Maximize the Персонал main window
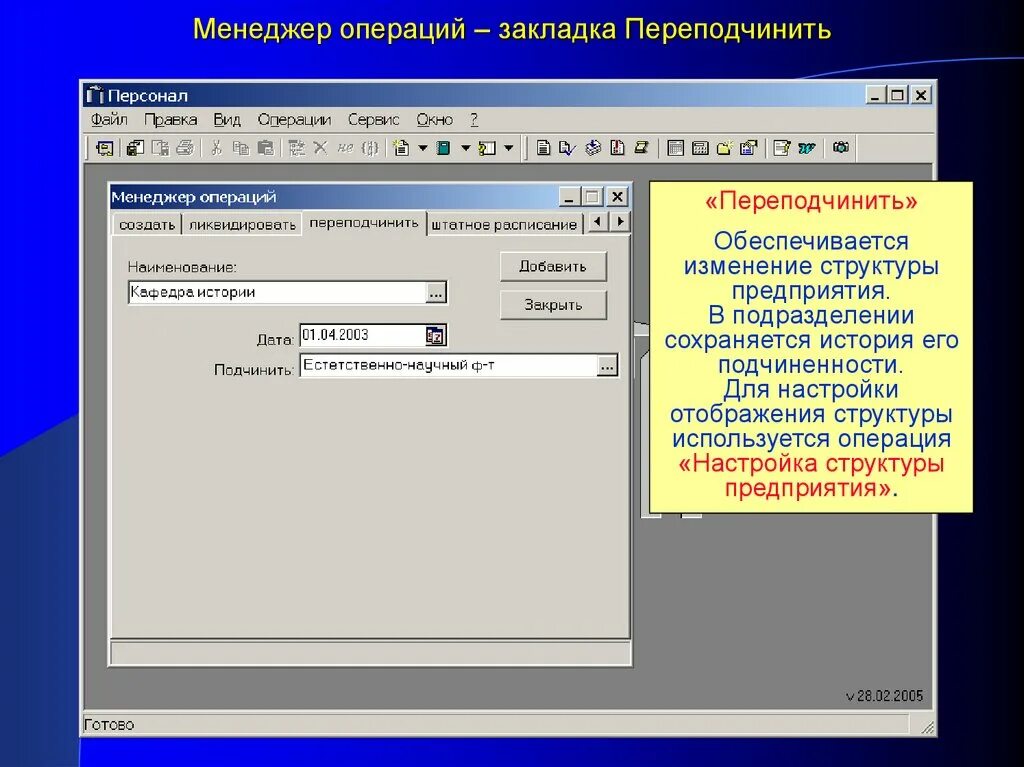 [x=897, y=95]
